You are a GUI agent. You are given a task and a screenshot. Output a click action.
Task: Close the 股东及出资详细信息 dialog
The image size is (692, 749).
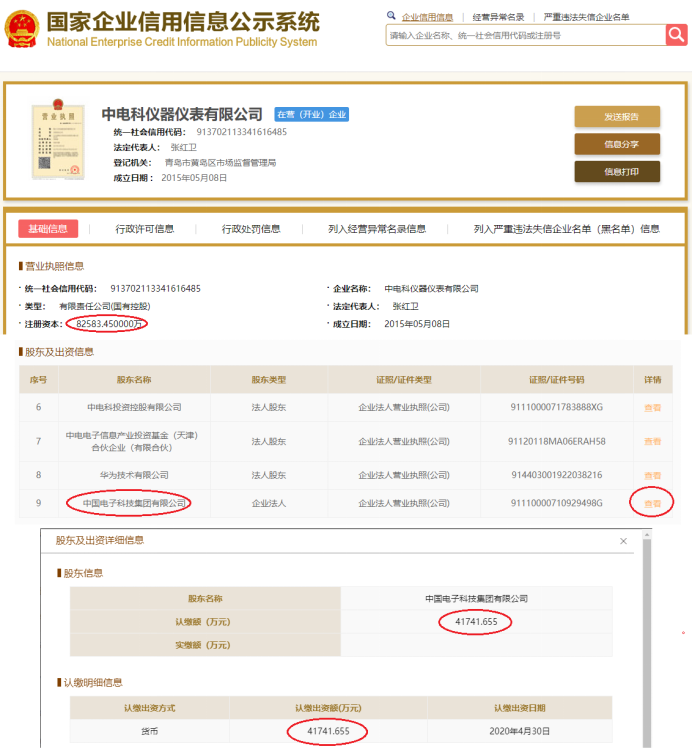623,541
